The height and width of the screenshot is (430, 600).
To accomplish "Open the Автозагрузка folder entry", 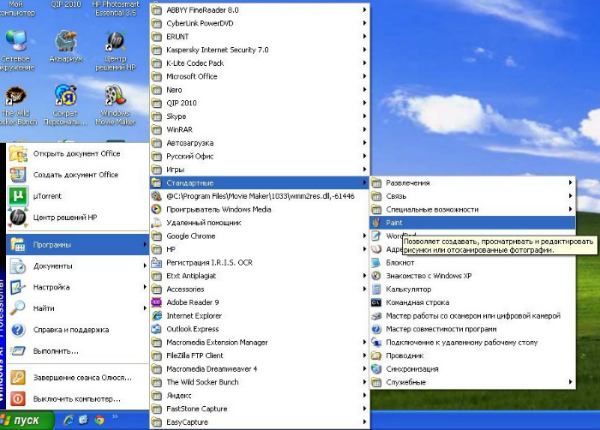I will click(x=259, y=143).
